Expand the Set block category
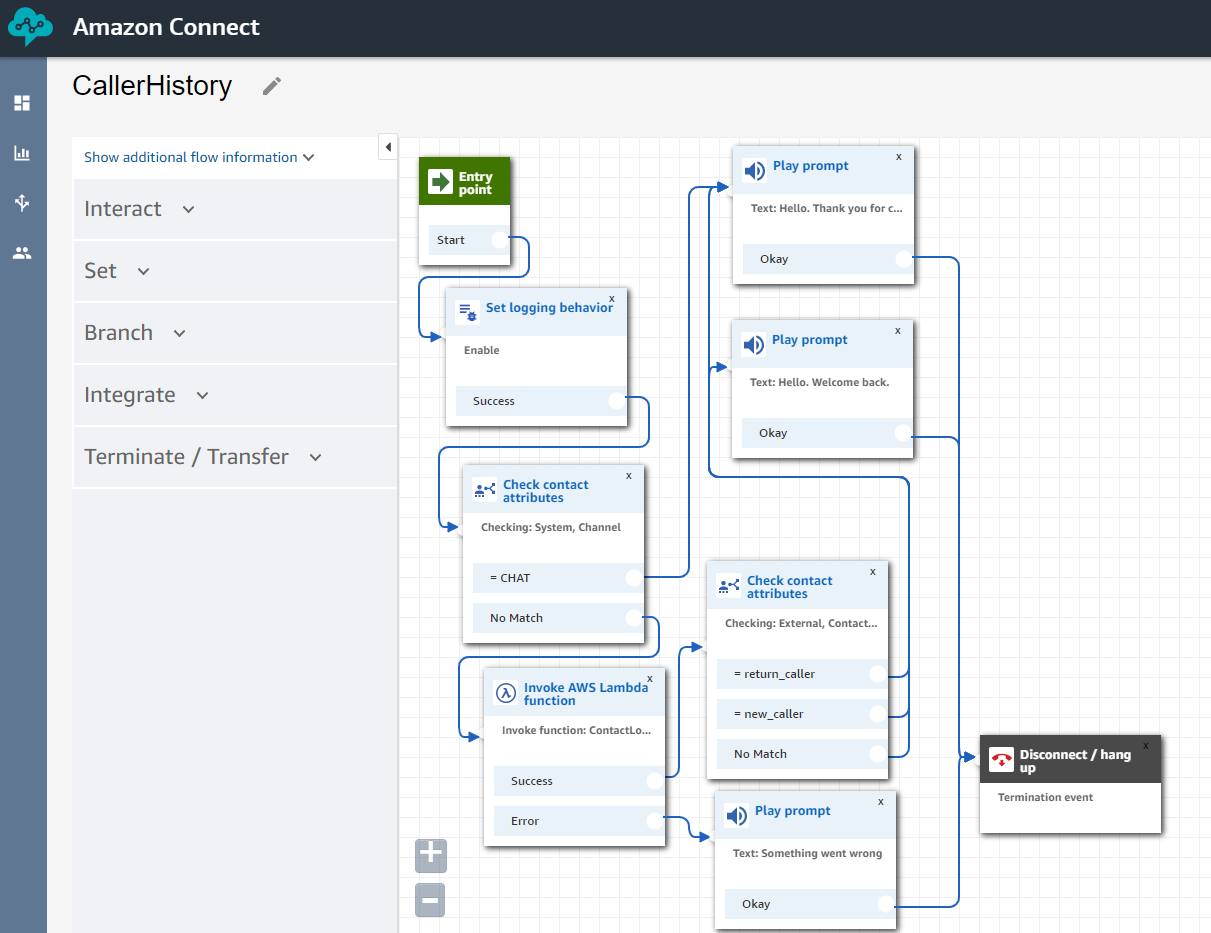1211x933 pixels. pos(235,271)
